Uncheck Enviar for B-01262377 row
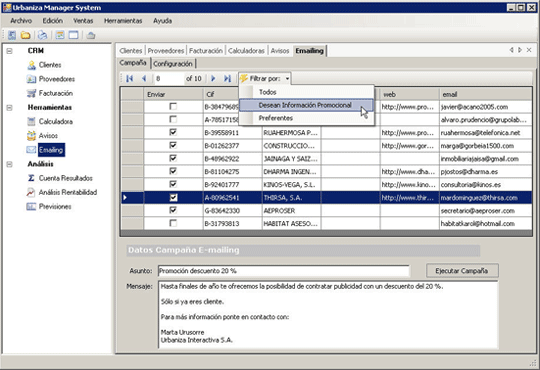 (x=173, y=145)
